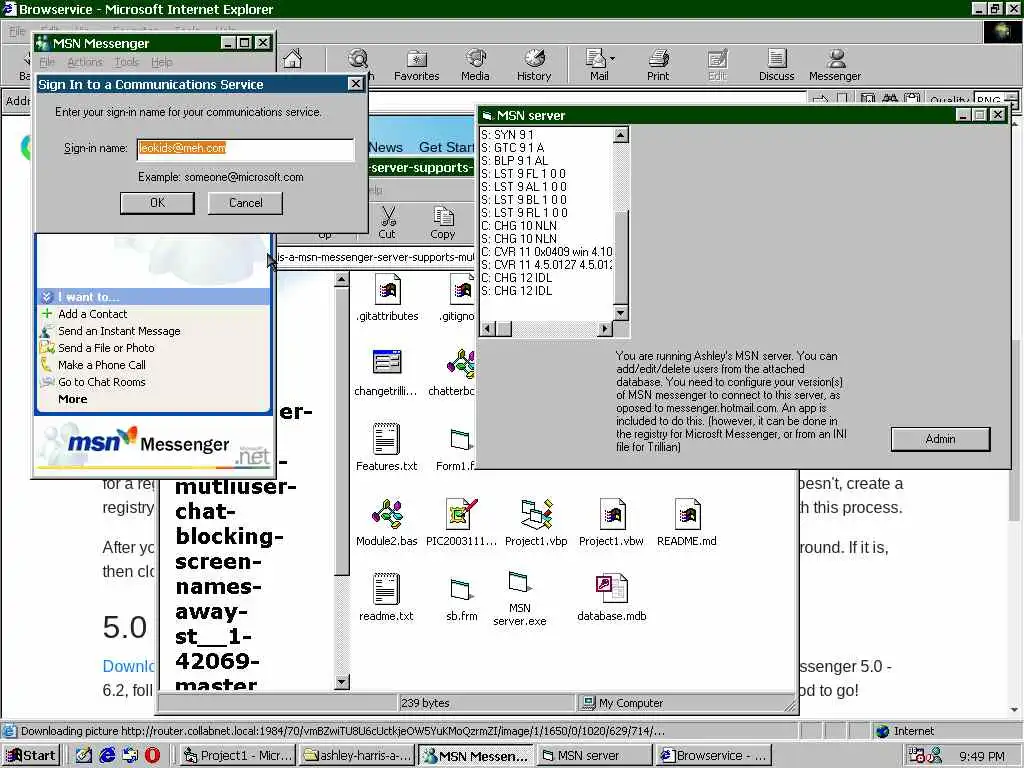
Task: Click Opera quick launch icon
Action: (x=152, y=756)
